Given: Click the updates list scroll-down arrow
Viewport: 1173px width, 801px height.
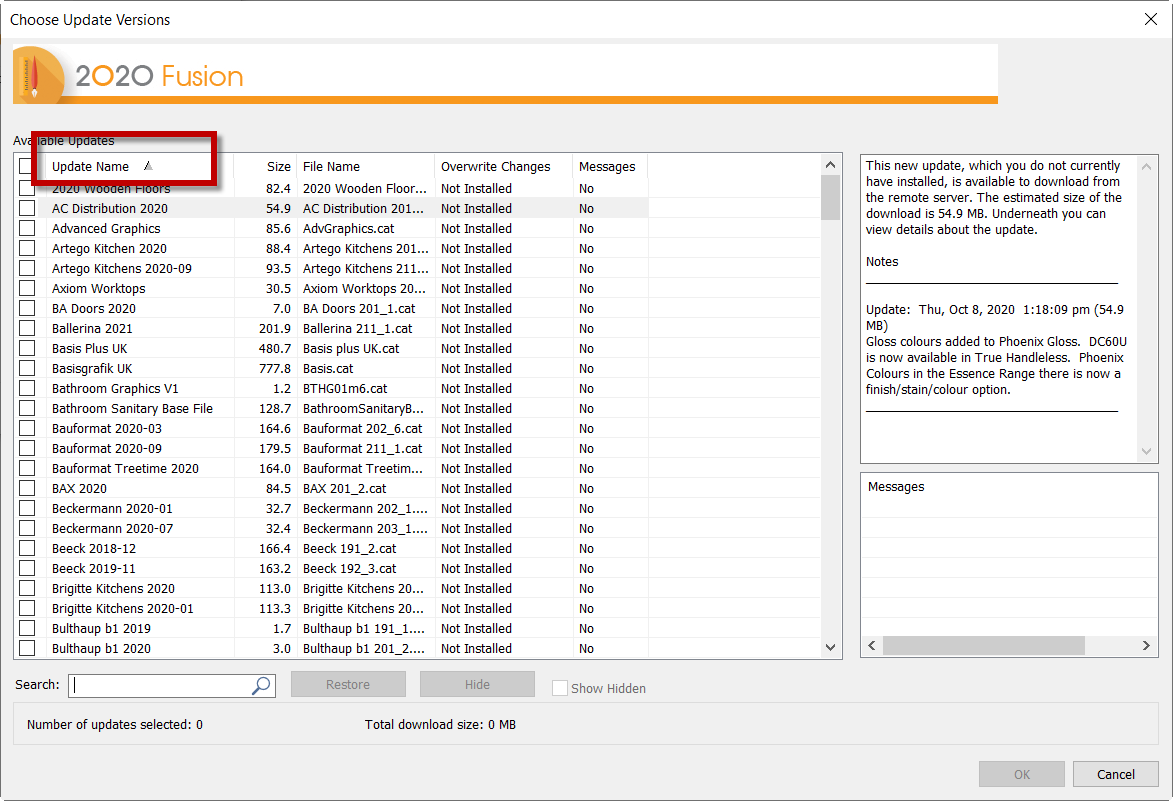Looking at the screenshot, I should pos(830,648).
